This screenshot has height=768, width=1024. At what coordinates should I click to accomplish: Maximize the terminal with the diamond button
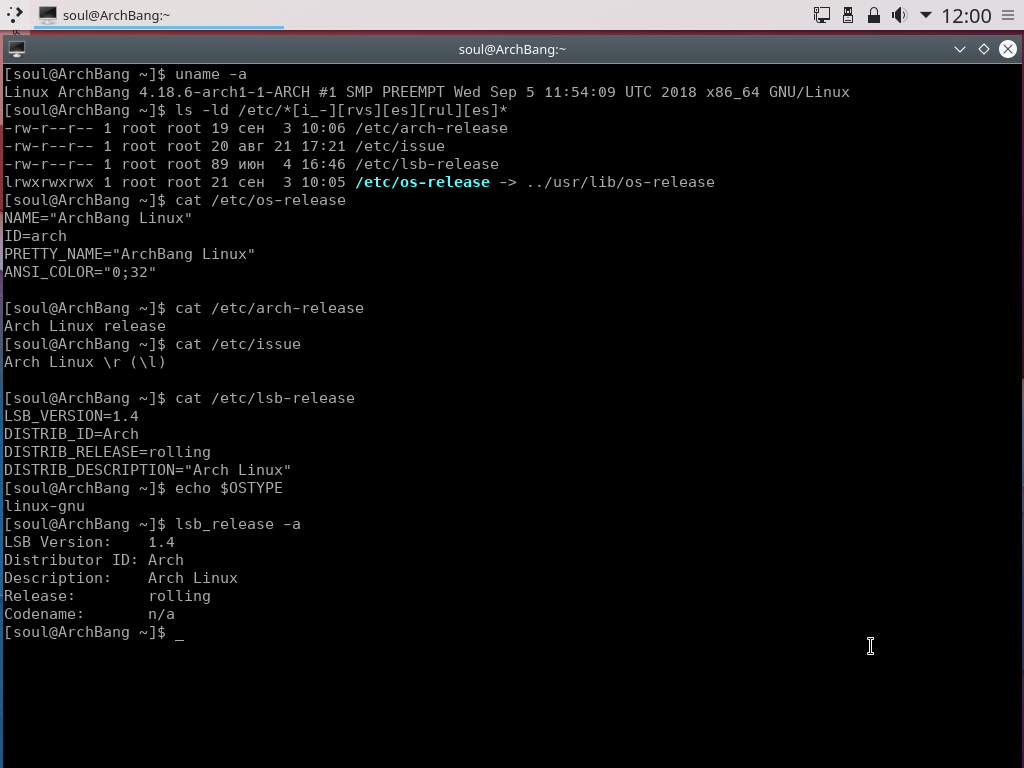pos(984,49)
